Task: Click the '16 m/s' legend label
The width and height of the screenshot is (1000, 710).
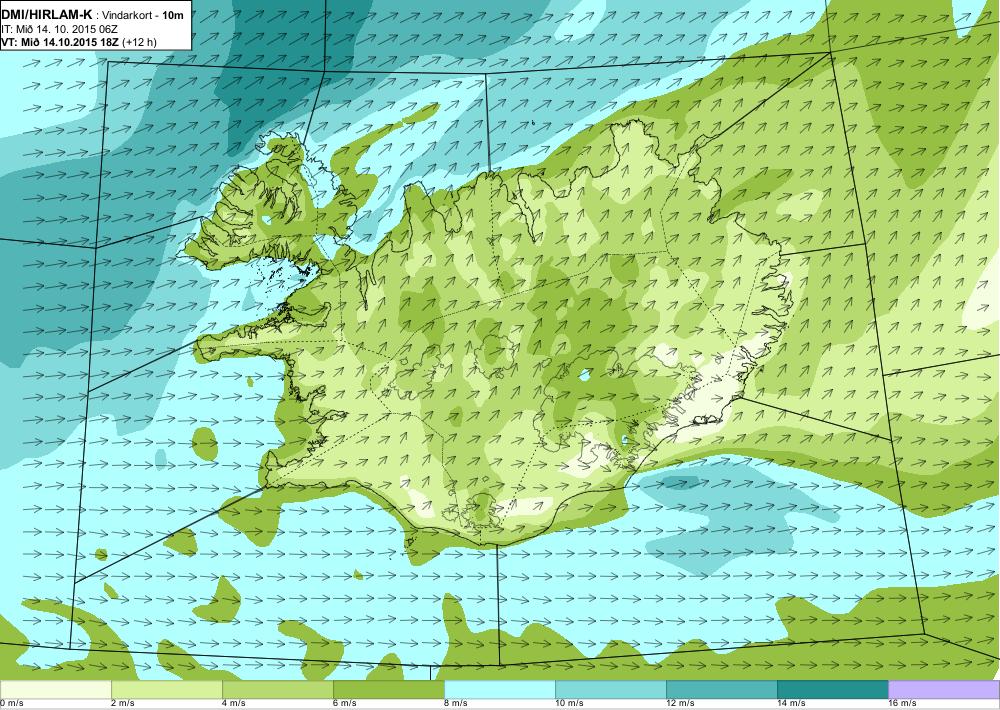Action: (x=902, y=704)
